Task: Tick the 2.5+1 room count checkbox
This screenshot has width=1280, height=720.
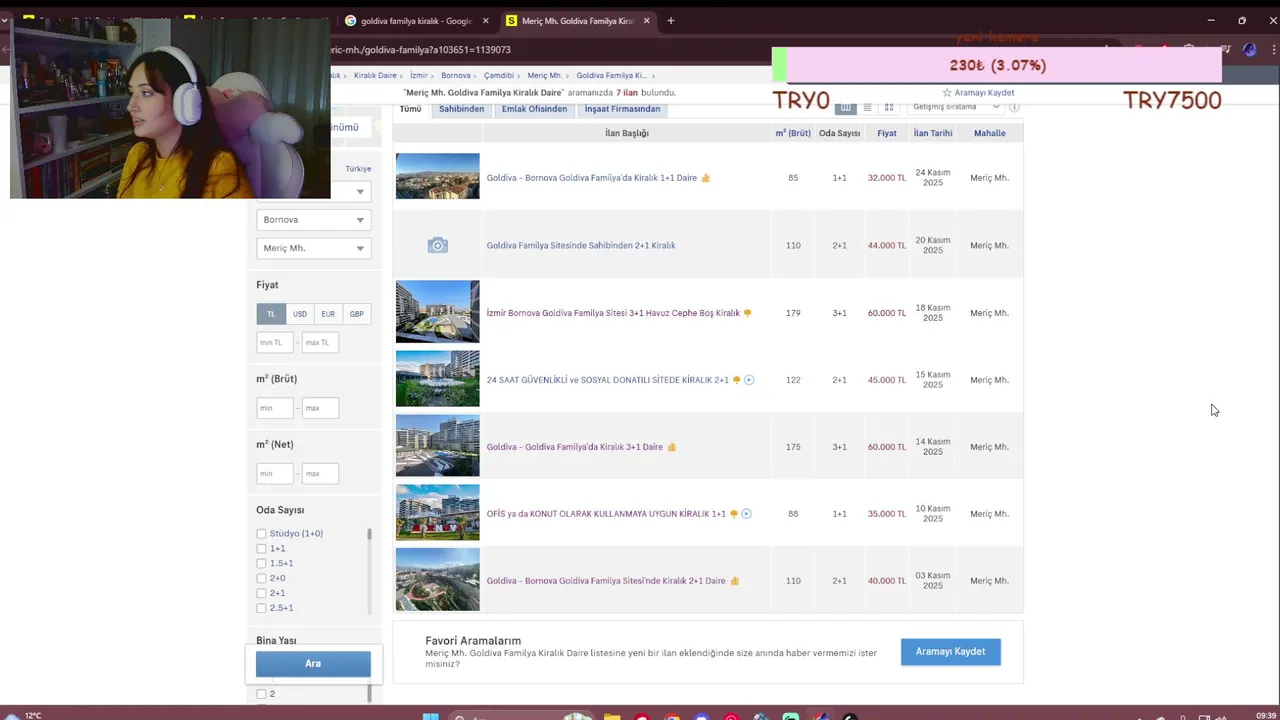Action: click(x=261, y=608)
